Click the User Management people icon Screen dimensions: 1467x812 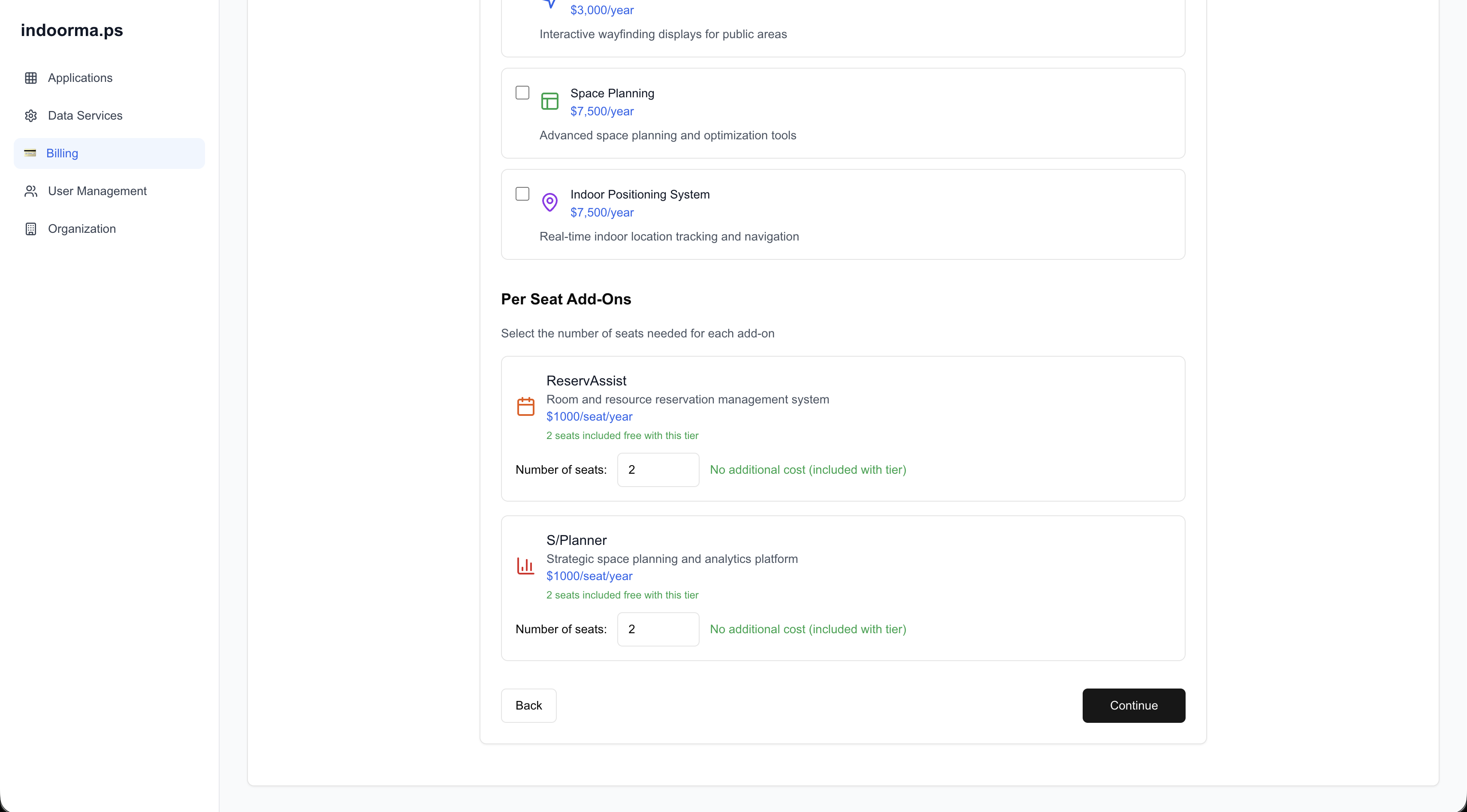coord(31,191)
